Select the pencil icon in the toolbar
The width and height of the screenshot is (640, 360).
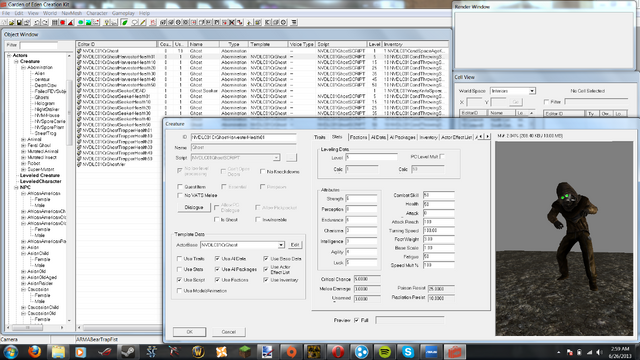(143, 22)
